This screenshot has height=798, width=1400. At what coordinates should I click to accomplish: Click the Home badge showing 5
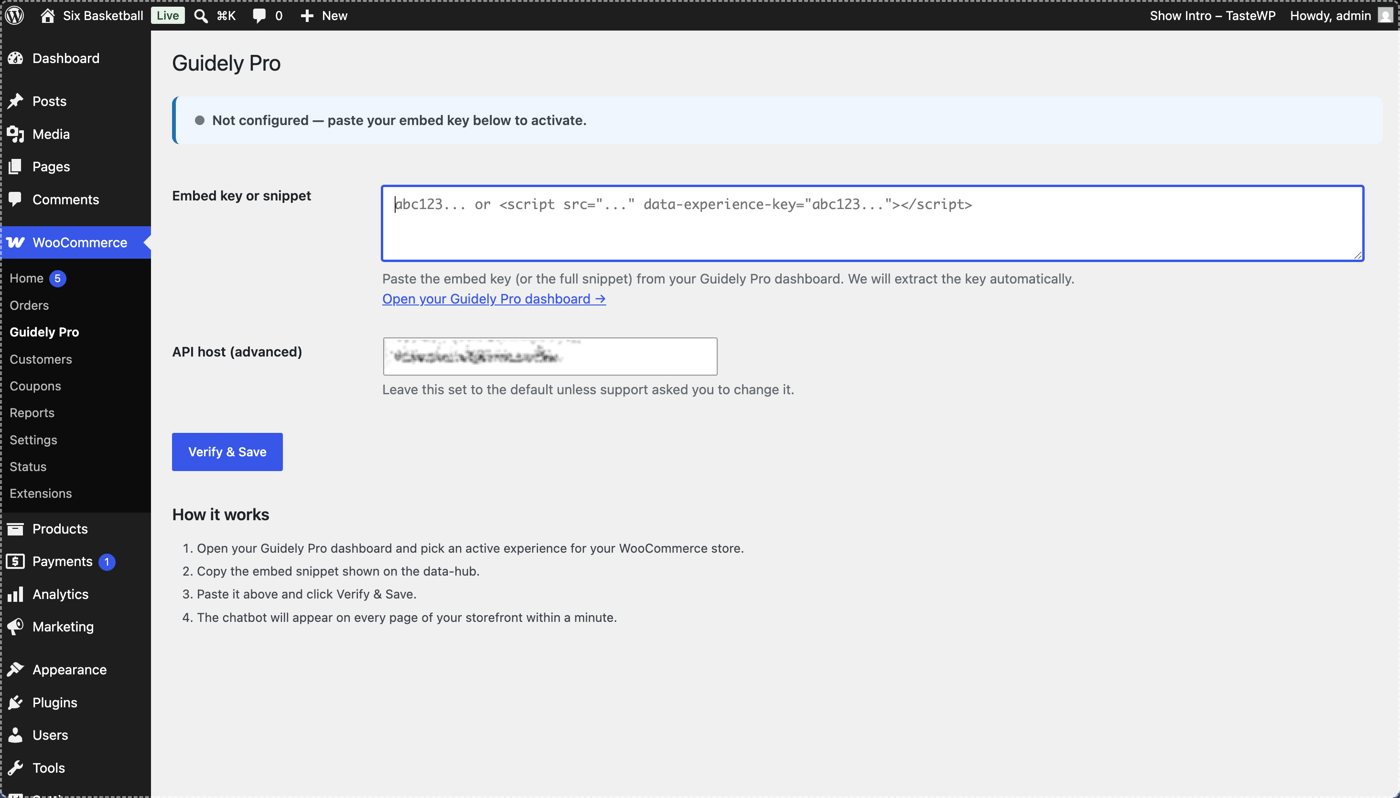point(58,278)
